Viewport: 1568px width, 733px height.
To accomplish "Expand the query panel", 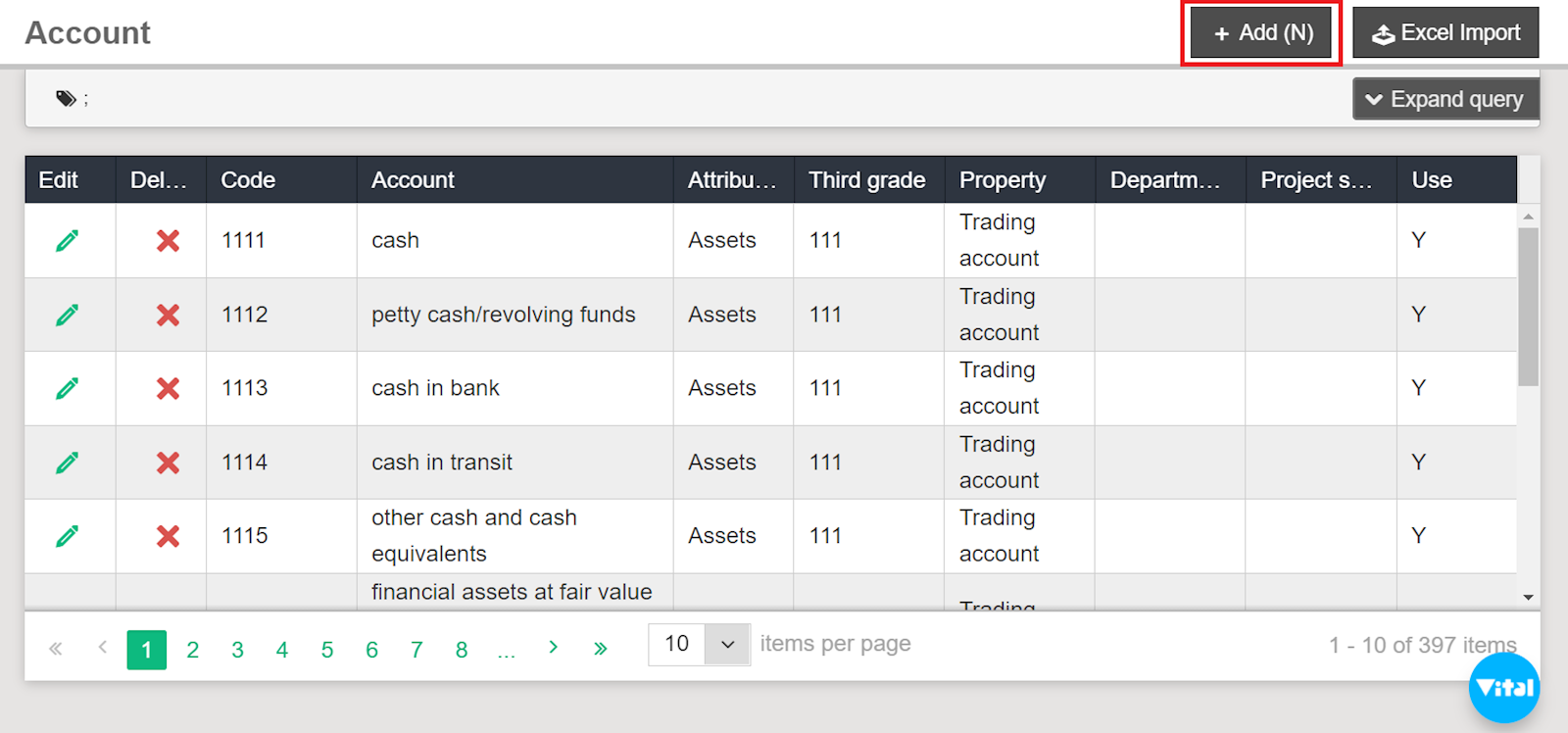I will click(1445, 99).
